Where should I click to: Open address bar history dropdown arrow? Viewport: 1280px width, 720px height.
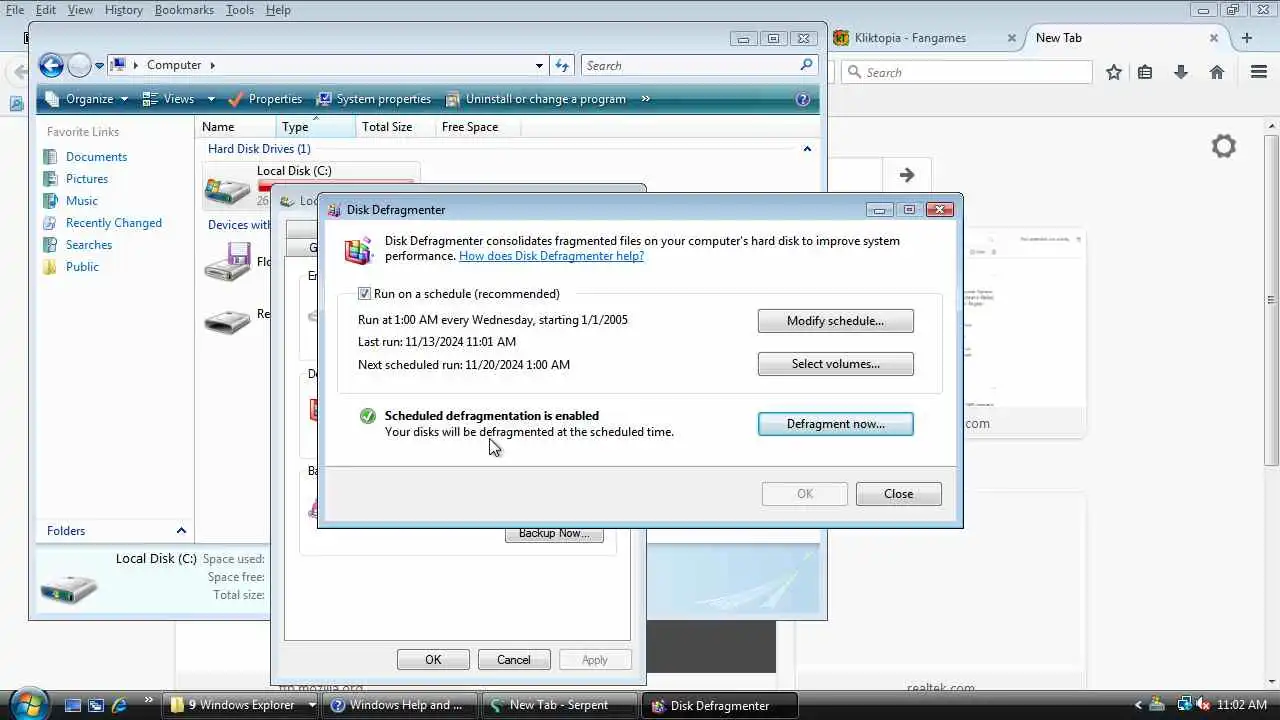pyautogui.click(x=540, y=65)
